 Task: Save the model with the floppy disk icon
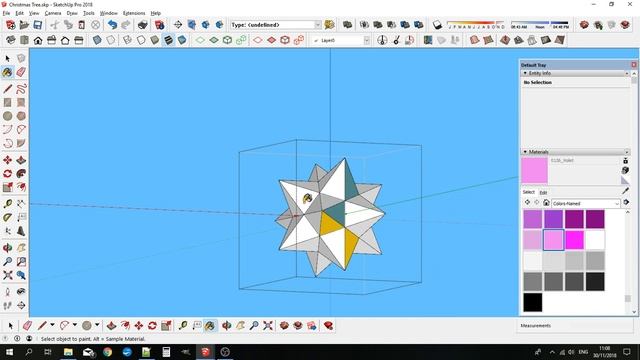point(38,25)
